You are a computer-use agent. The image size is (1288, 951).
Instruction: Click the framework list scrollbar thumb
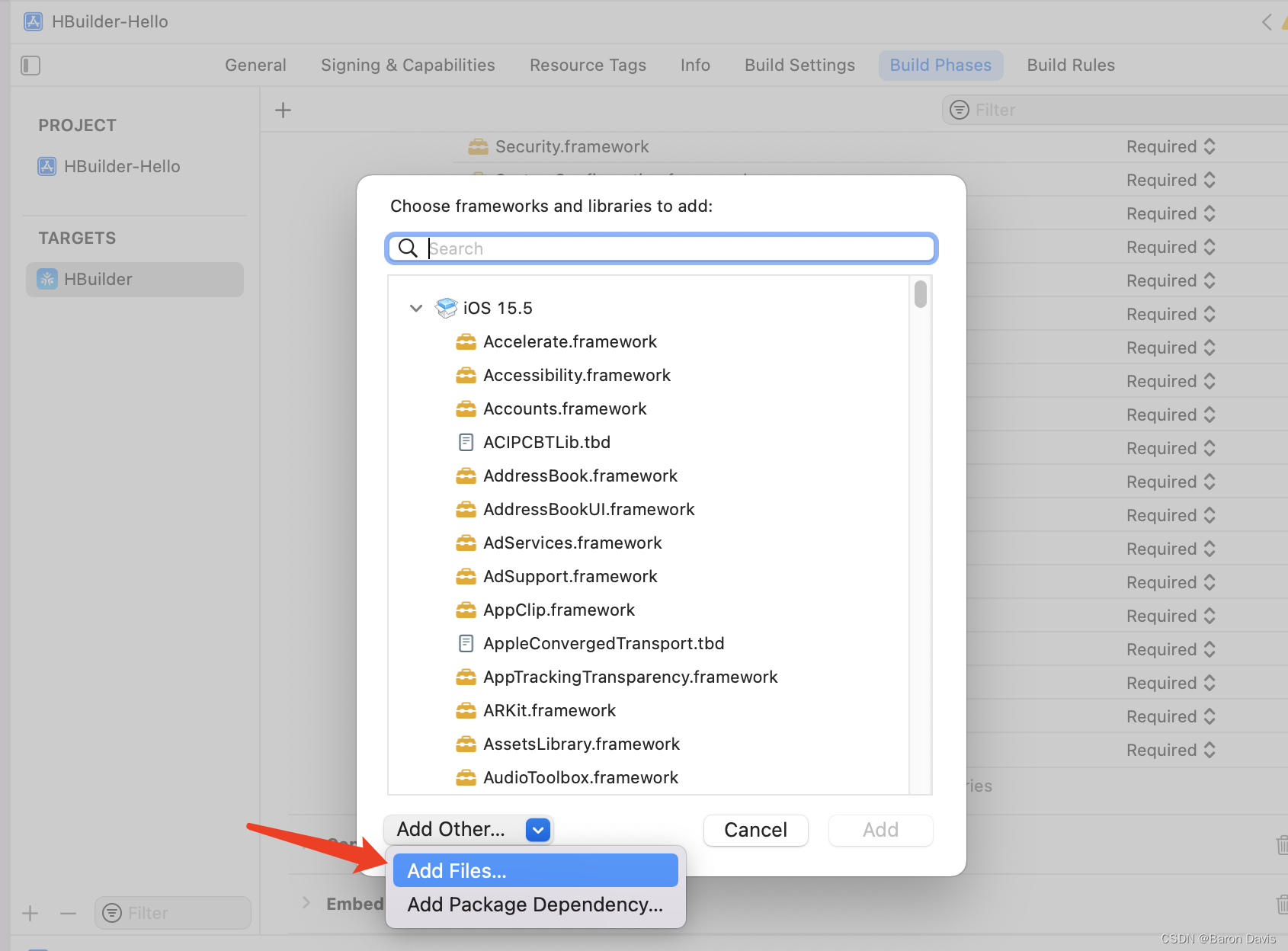921,294
